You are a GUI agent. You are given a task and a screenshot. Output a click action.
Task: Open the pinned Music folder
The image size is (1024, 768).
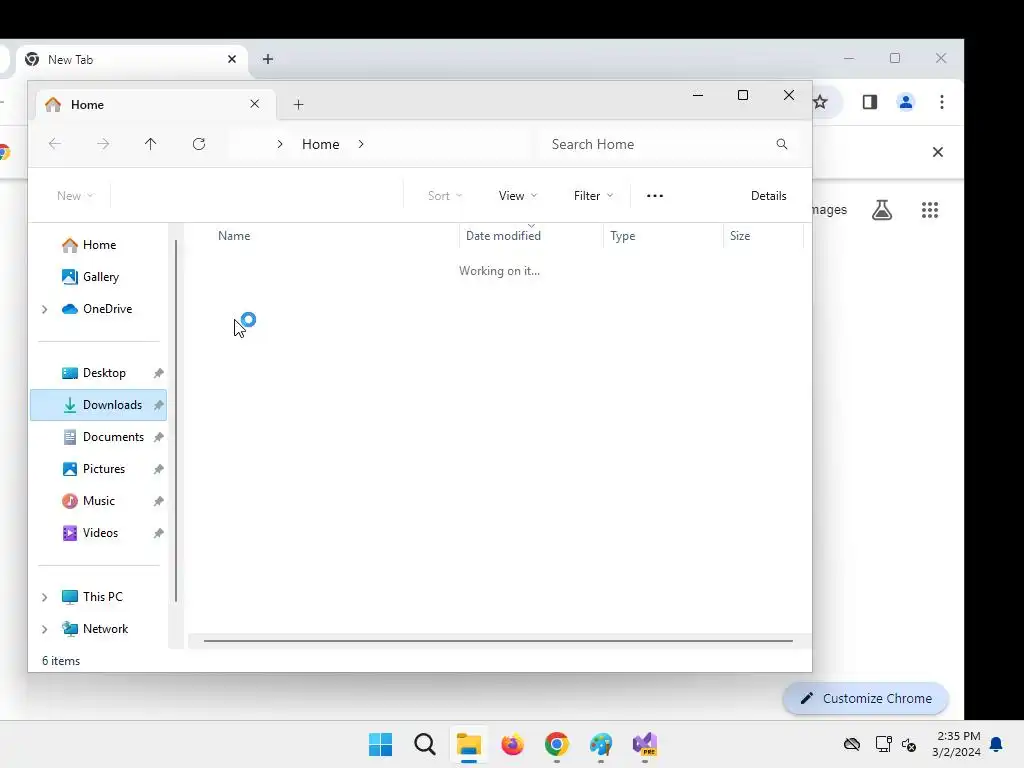coord(98,501)
